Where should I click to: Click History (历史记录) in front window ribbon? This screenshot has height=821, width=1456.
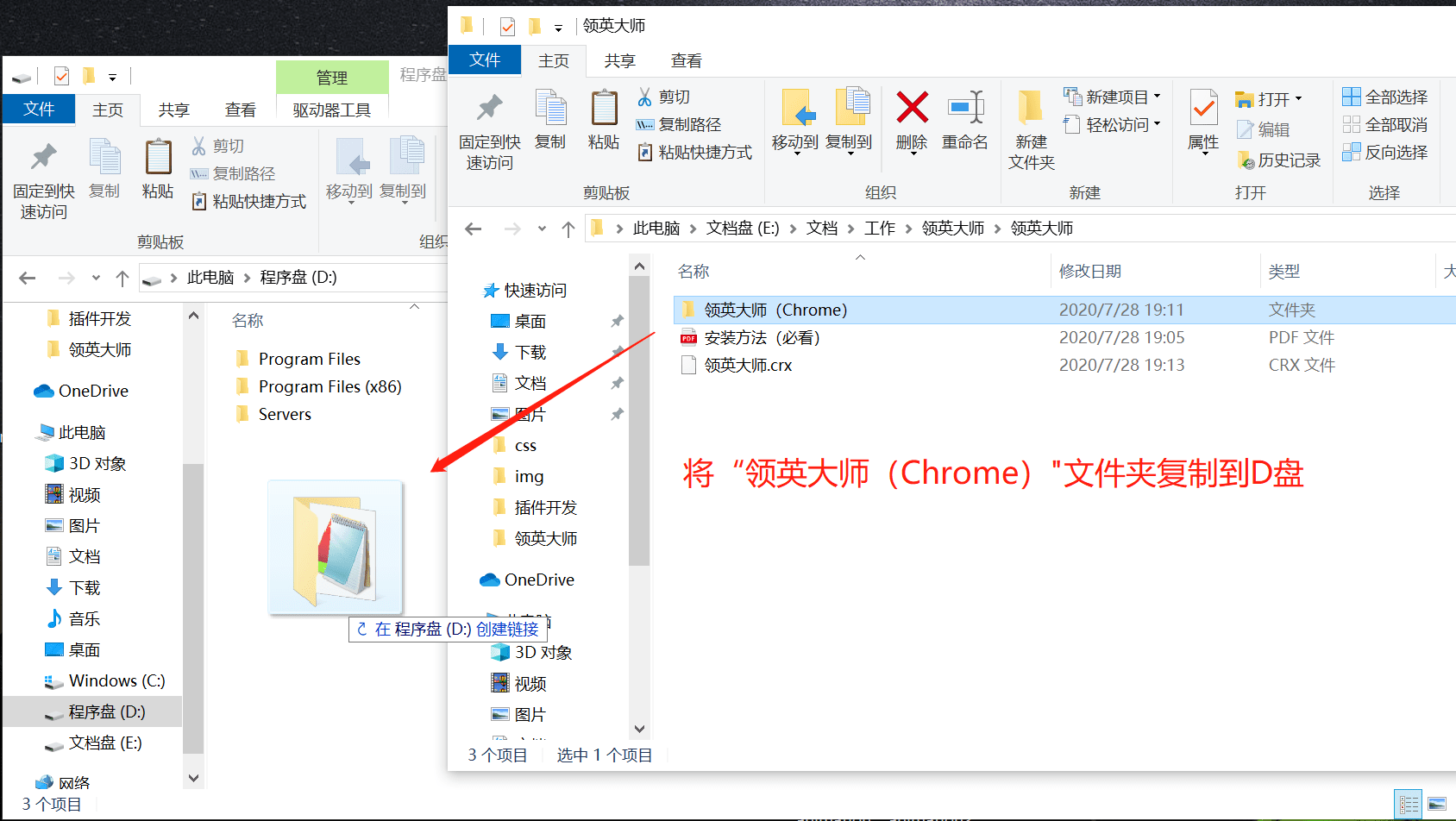pos(1279,160)
